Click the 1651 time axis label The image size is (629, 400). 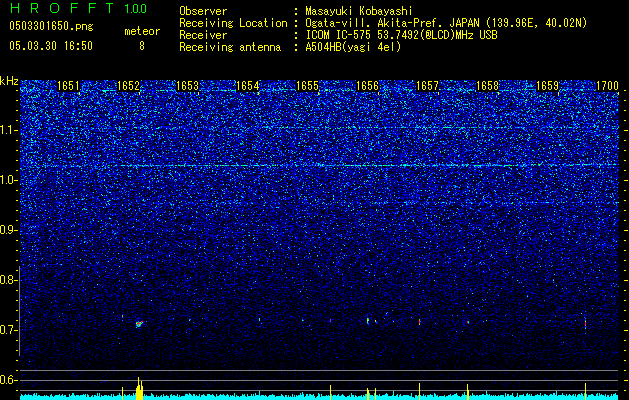[x=68, y=86]
